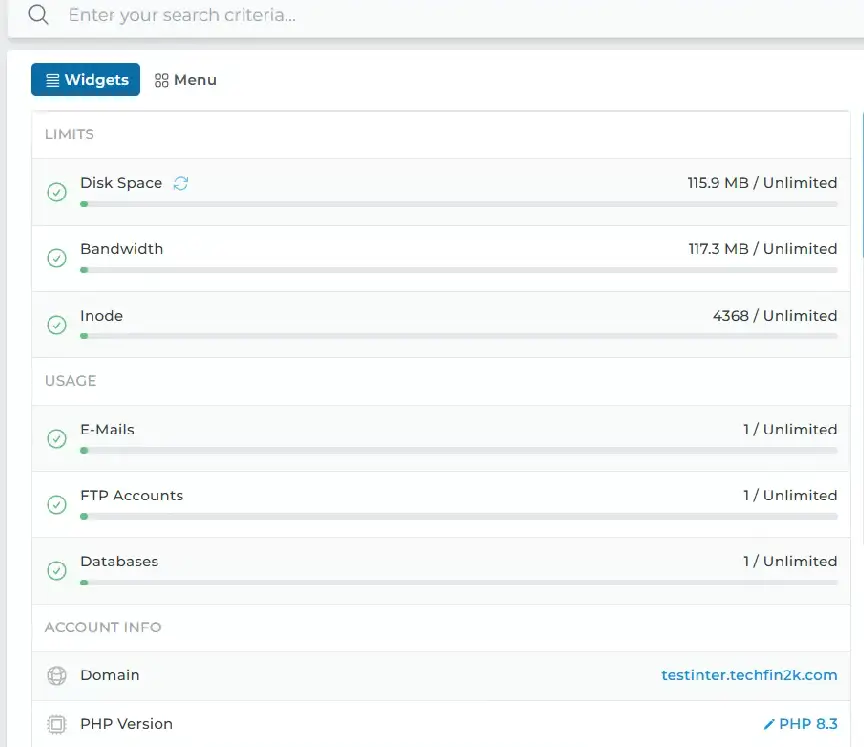Screen dimensions: 864x747
Task: Click the Databases progress bar
Action: [x=458, y=582]
